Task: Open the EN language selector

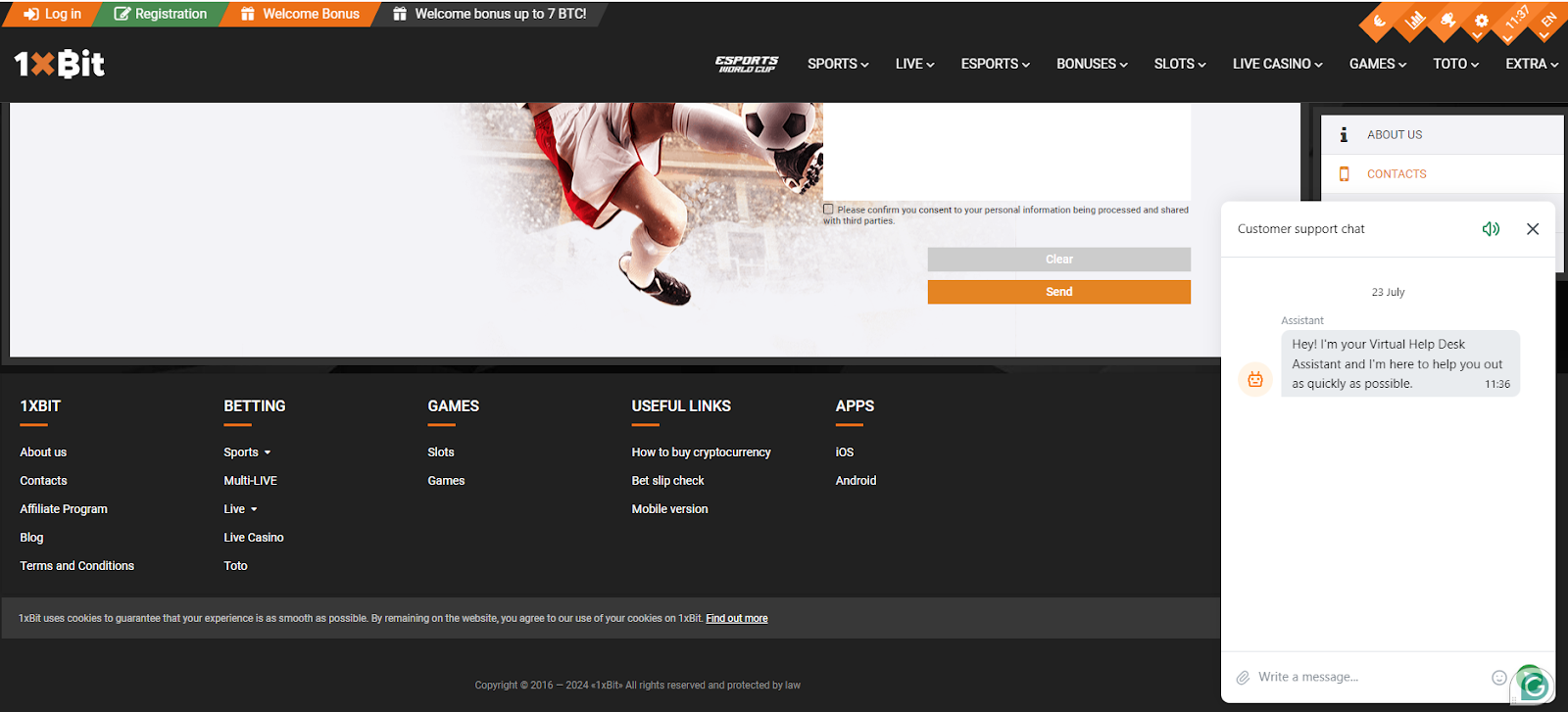Action: (1547, 22)
